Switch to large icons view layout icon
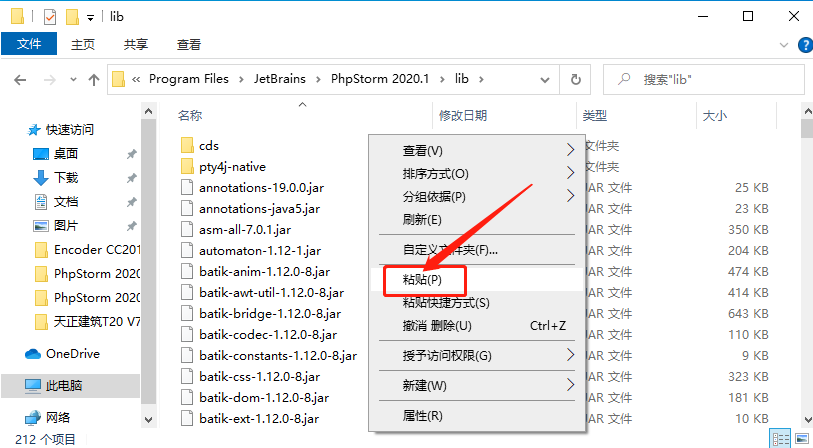Screen dimensions: 813x448 point(802,439)
